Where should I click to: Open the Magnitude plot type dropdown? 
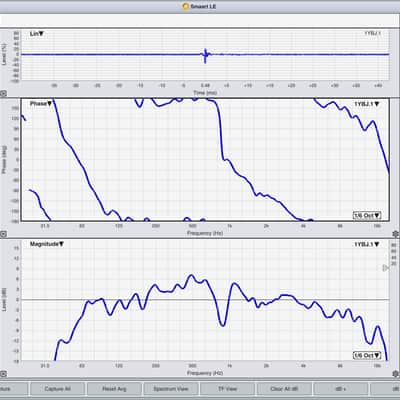click(x=47, y=244)
